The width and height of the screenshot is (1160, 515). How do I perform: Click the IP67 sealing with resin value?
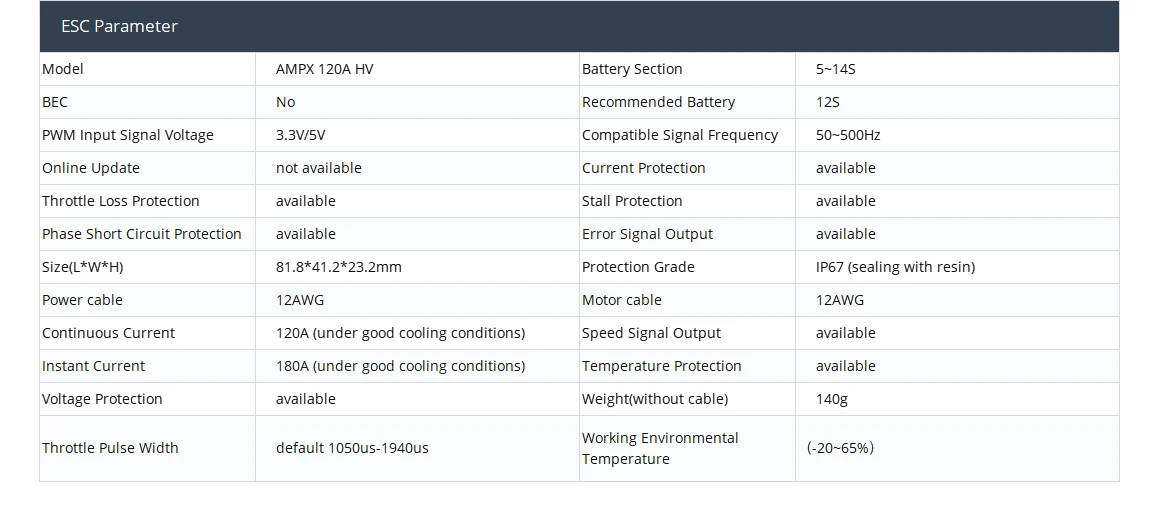(x=895, y=267)
